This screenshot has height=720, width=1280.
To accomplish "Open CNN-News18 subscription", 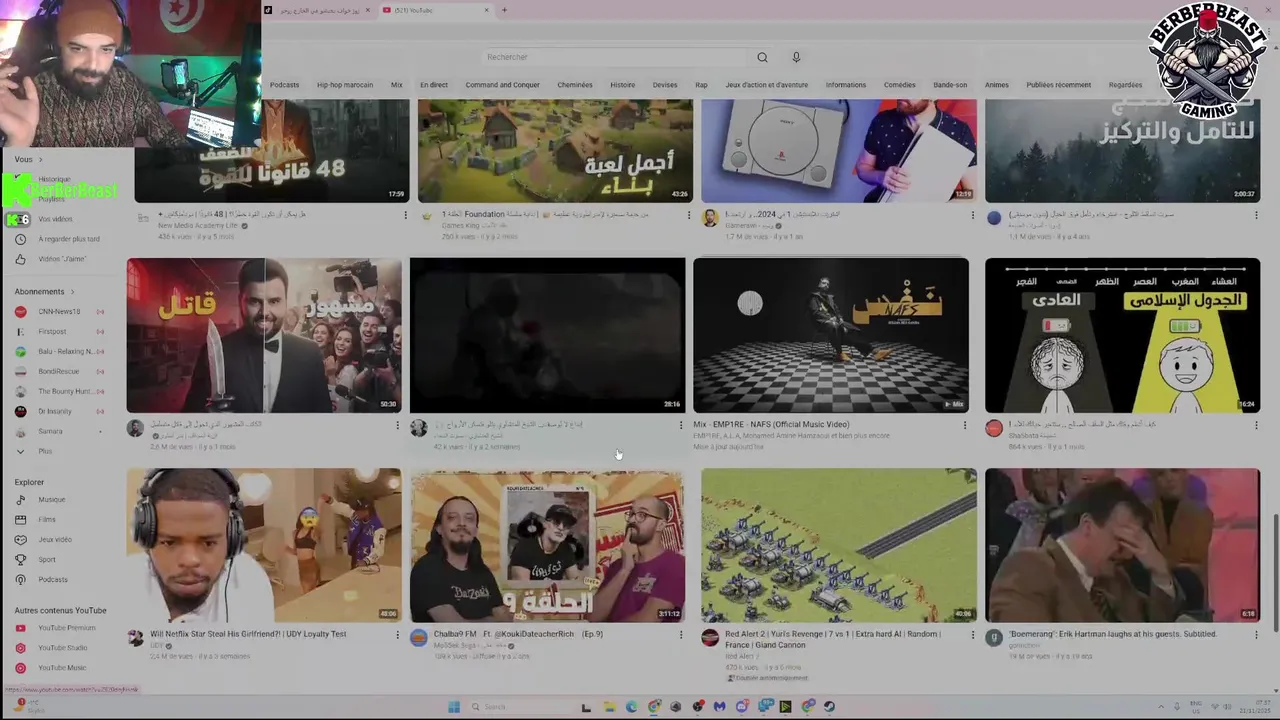I will point(59,312).
